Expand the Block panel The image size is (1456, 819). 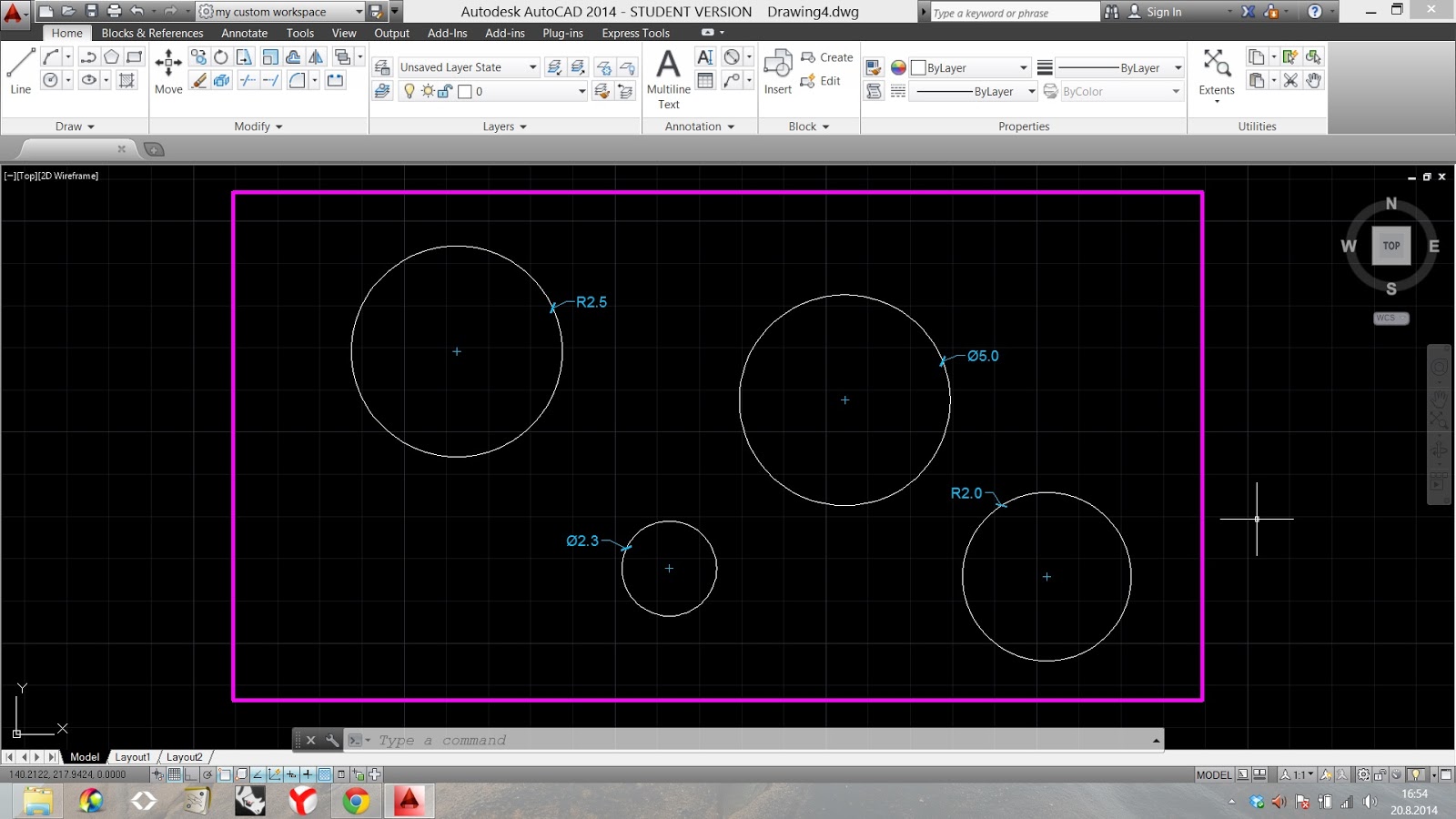[809, 126]
